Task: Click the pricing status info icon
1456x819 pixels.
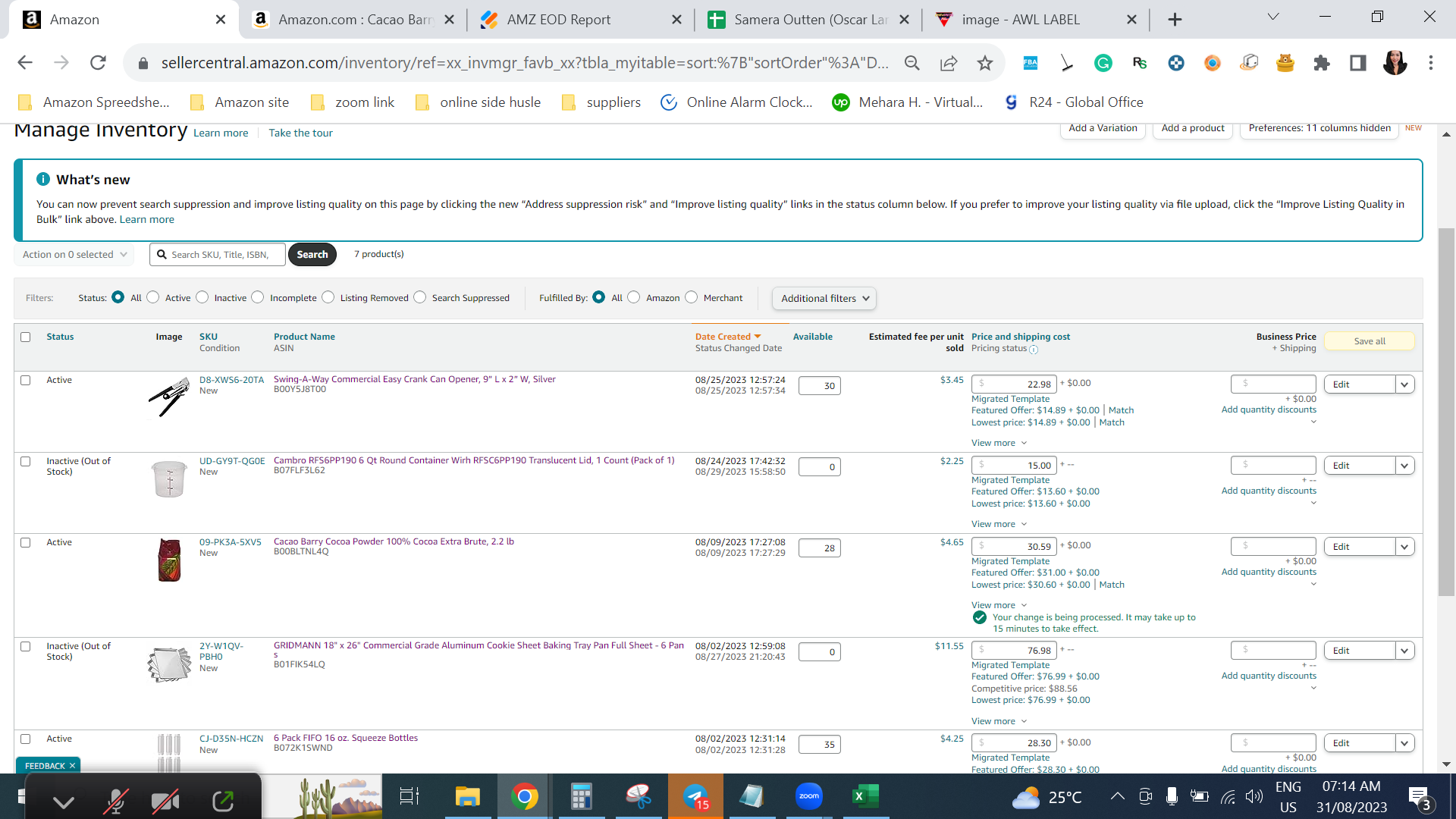Action: [x=1034, y=350]
